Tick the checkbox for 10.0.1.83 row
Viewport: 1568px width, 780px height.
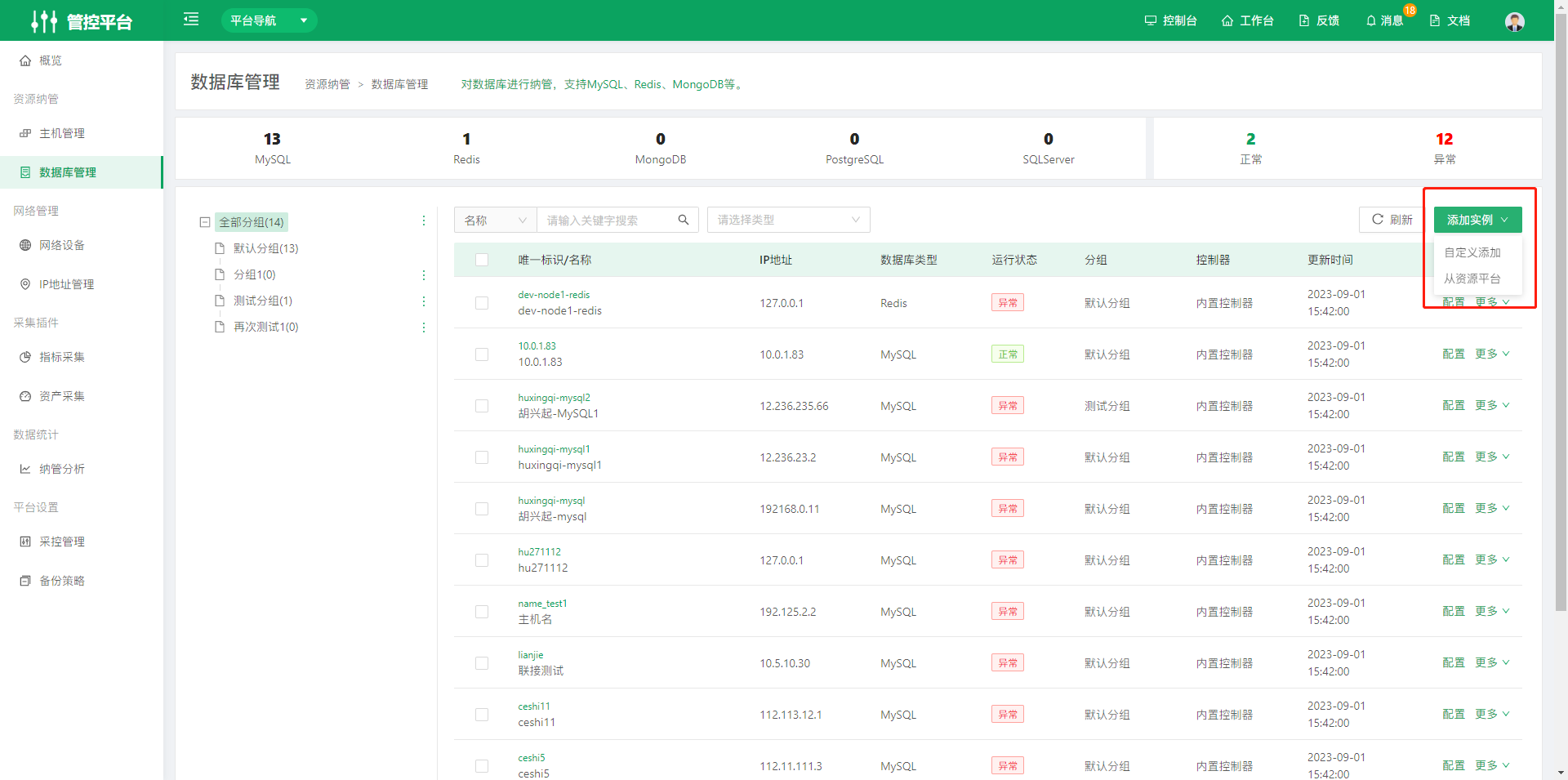coord(482,354)
